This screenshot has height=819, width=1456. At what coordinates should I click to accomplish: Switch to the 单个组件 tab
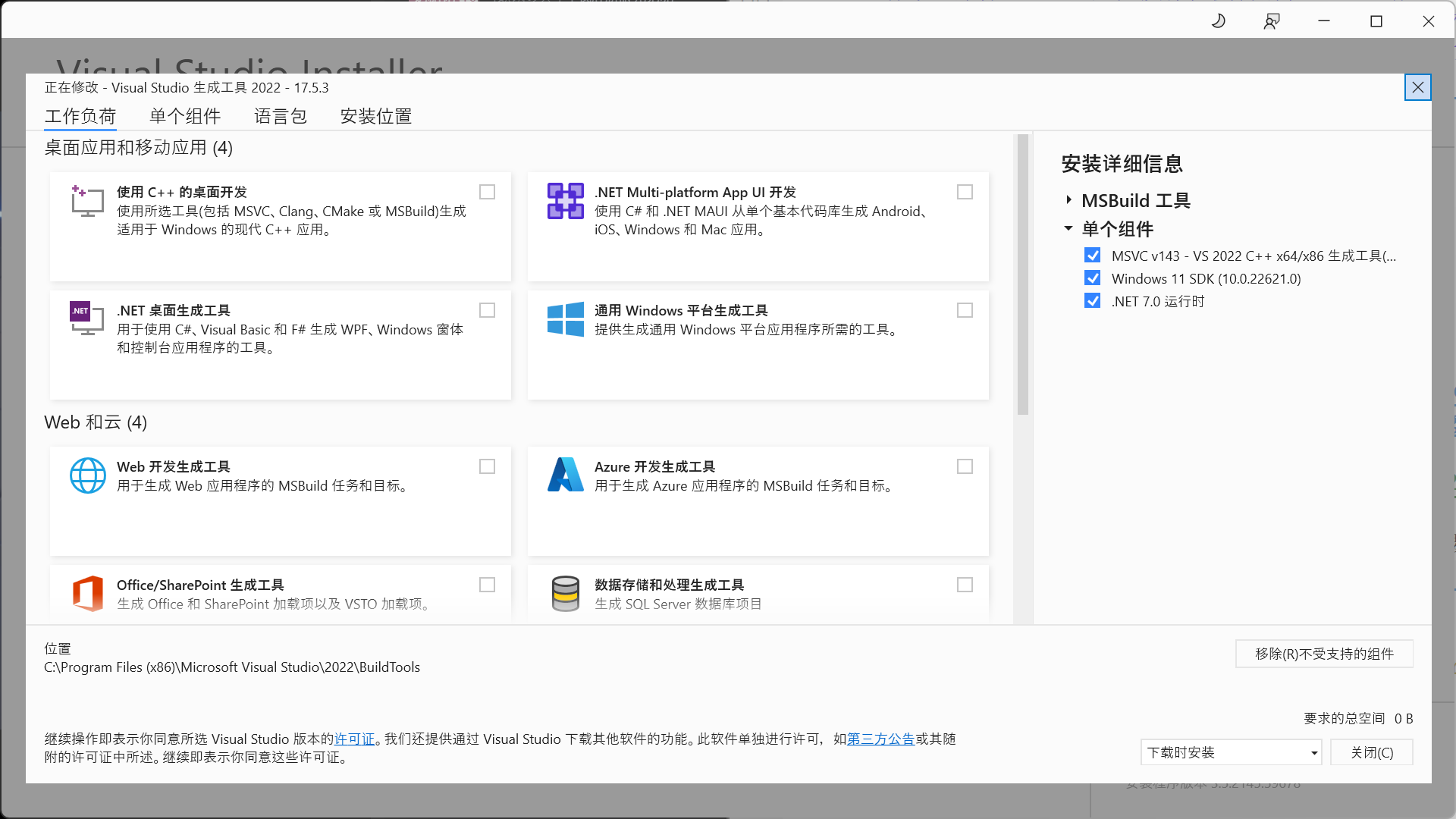[185, 116]
